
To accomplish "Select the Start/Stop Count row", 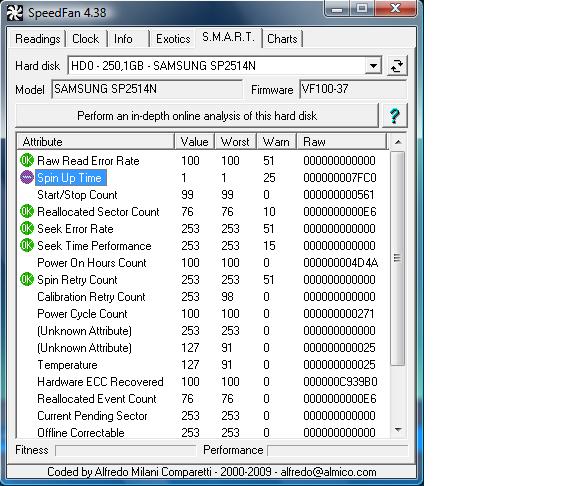I will 203,195.
